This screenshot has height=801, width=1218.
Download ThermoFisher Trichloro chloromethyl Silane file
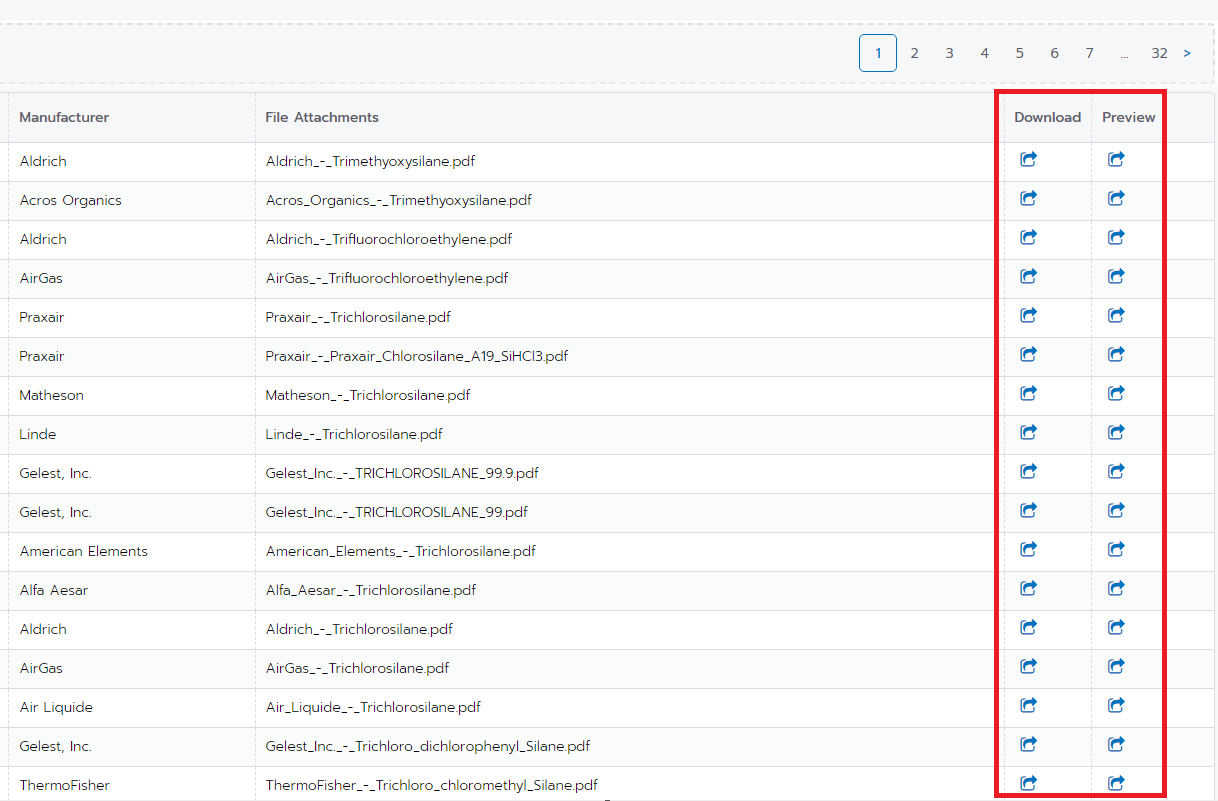[x=1028, y=783]
